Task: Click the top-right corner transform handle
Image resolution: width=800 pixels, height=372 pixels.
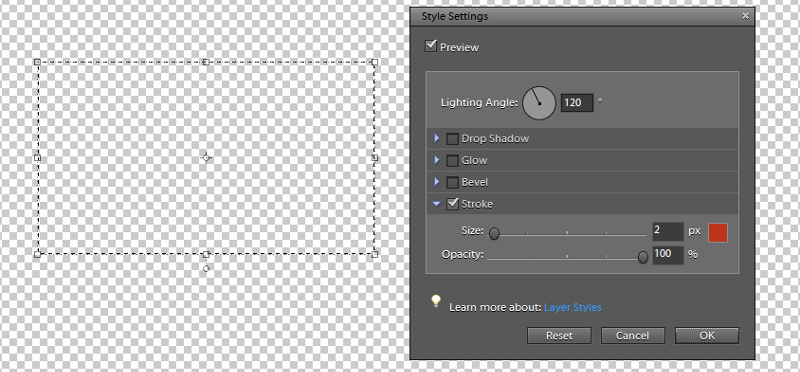Action: tap(374, 62)
